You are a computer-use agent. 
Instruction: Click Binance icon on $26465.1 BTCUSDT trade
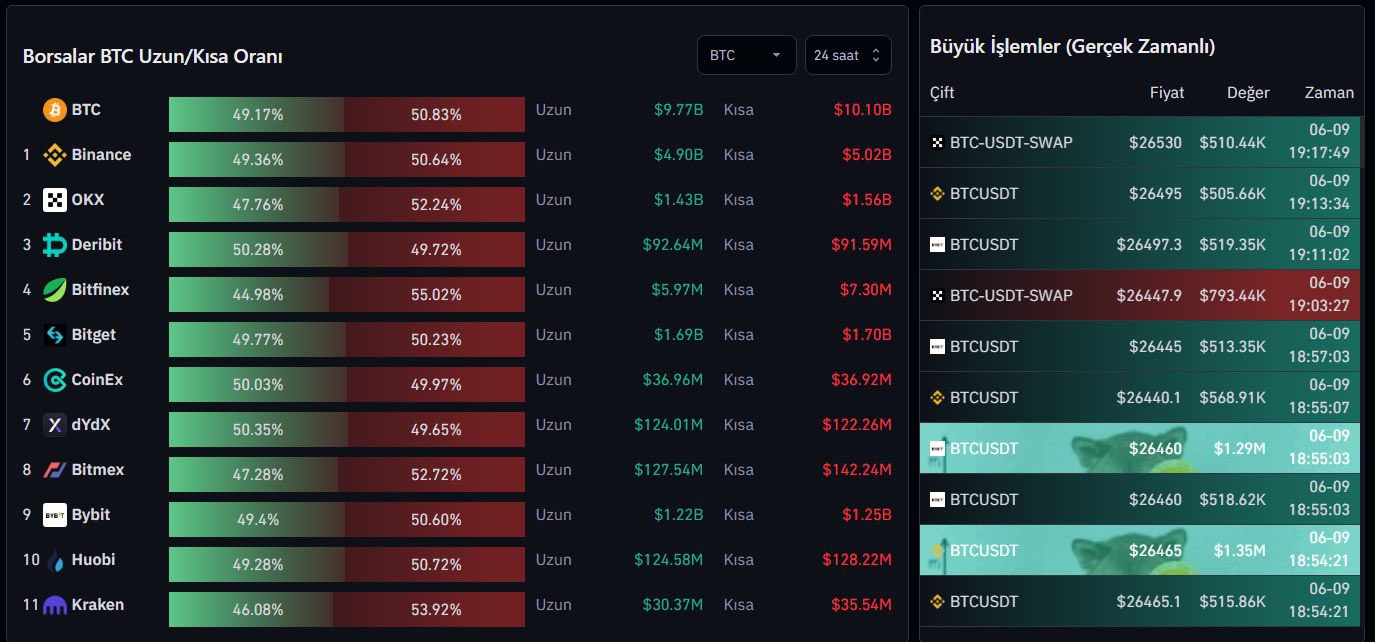tap(938, 602)
